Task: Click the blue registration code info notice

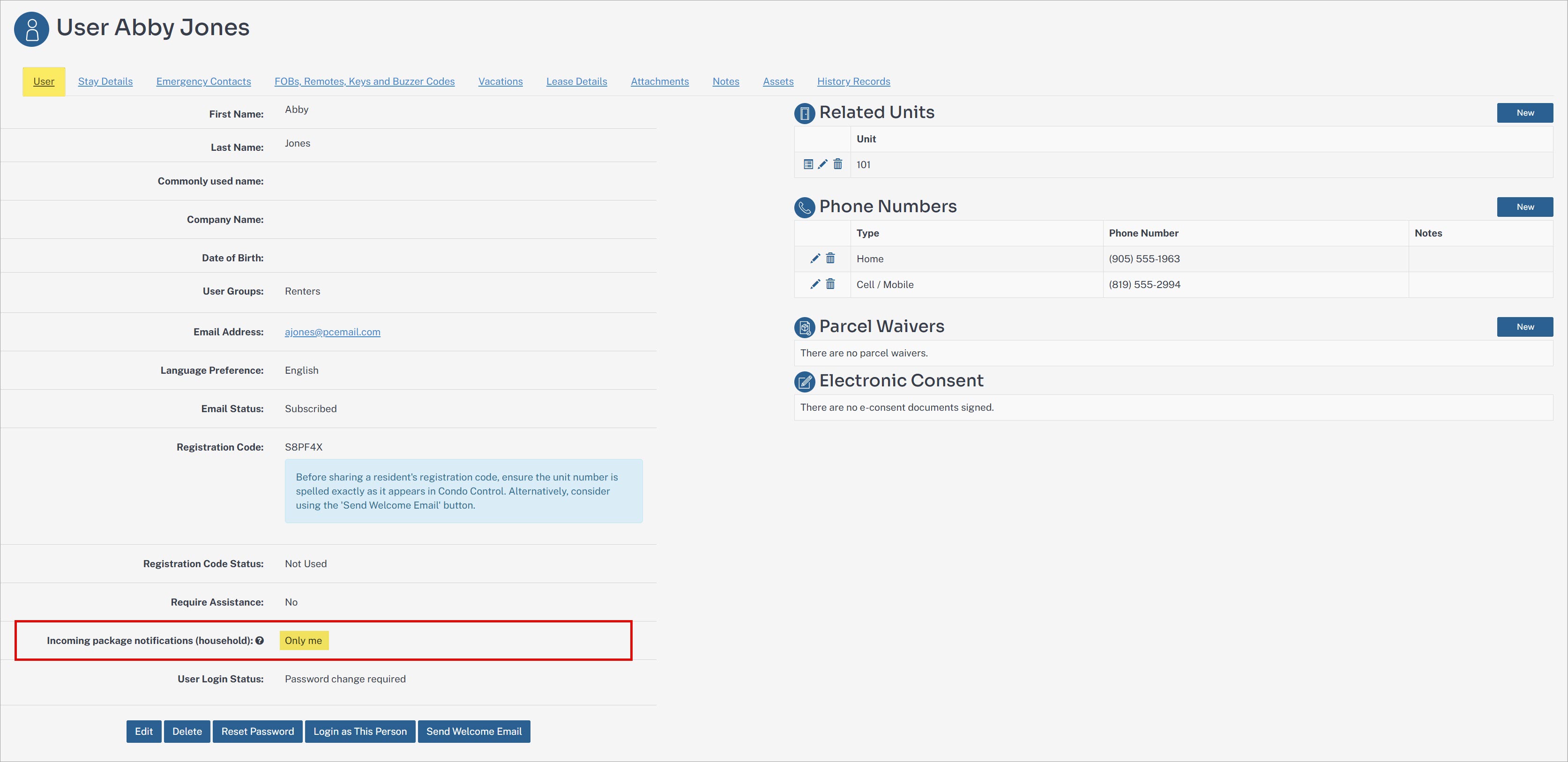Action: tap(464, 491)
